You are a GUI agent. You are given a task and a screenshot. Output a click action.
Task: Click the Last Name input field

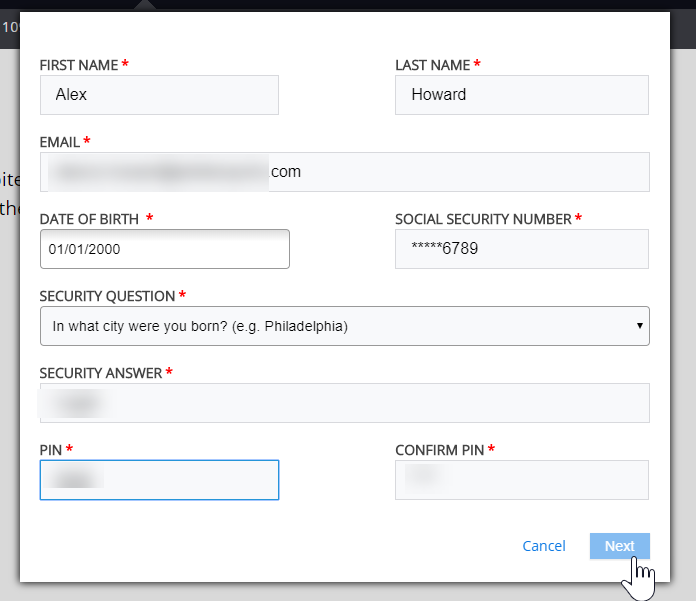[x=521, y=95]
